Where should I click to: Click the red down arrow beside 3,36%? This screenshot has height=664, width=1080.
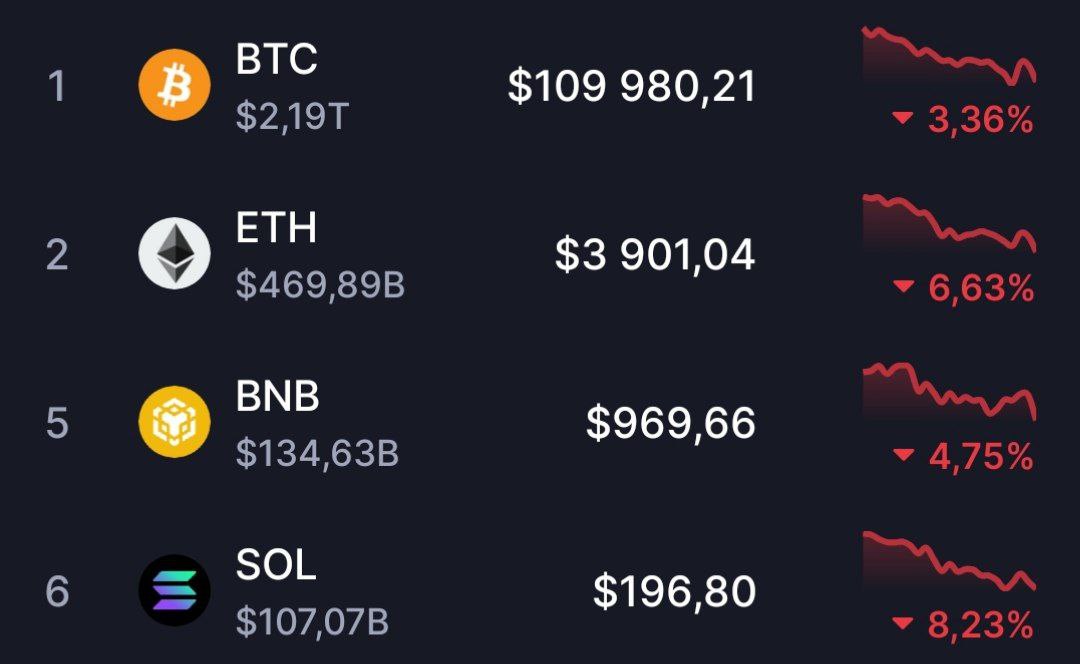(903, 120)
